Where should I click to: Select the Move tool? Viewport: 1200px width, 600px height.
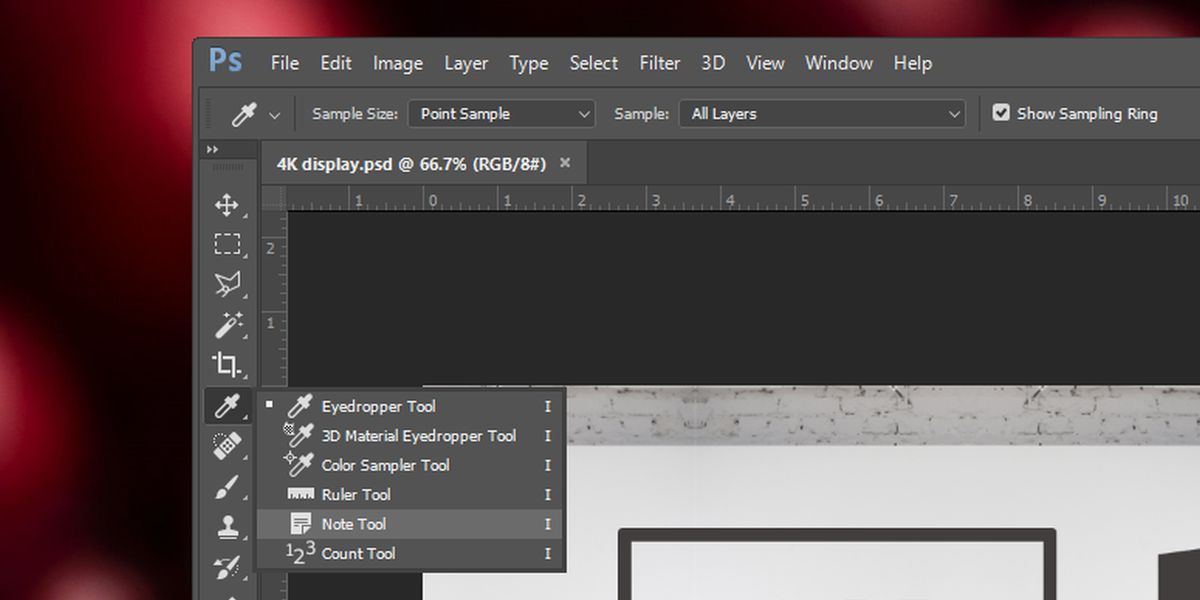click(227, 205)
